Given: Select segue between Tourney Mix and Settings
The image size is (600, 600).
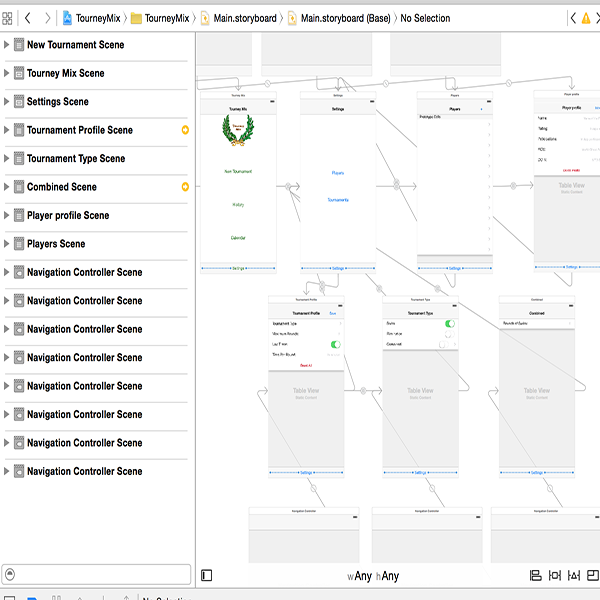Looking at the screenshot, I should [x=288, y=186].
